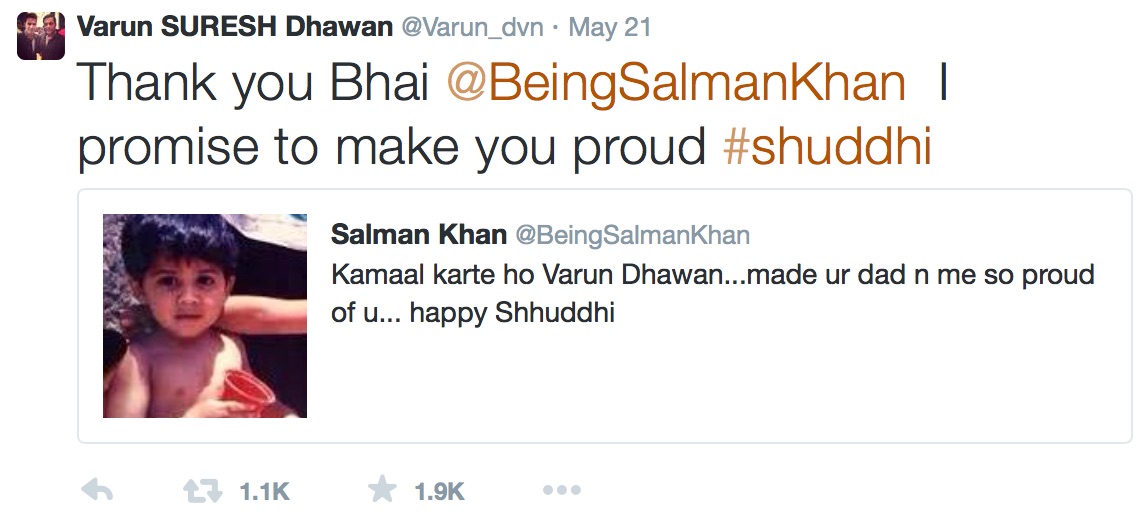Open the #shuddhi hashtag
Screen dimensions: 1146x528
(826, 147)
